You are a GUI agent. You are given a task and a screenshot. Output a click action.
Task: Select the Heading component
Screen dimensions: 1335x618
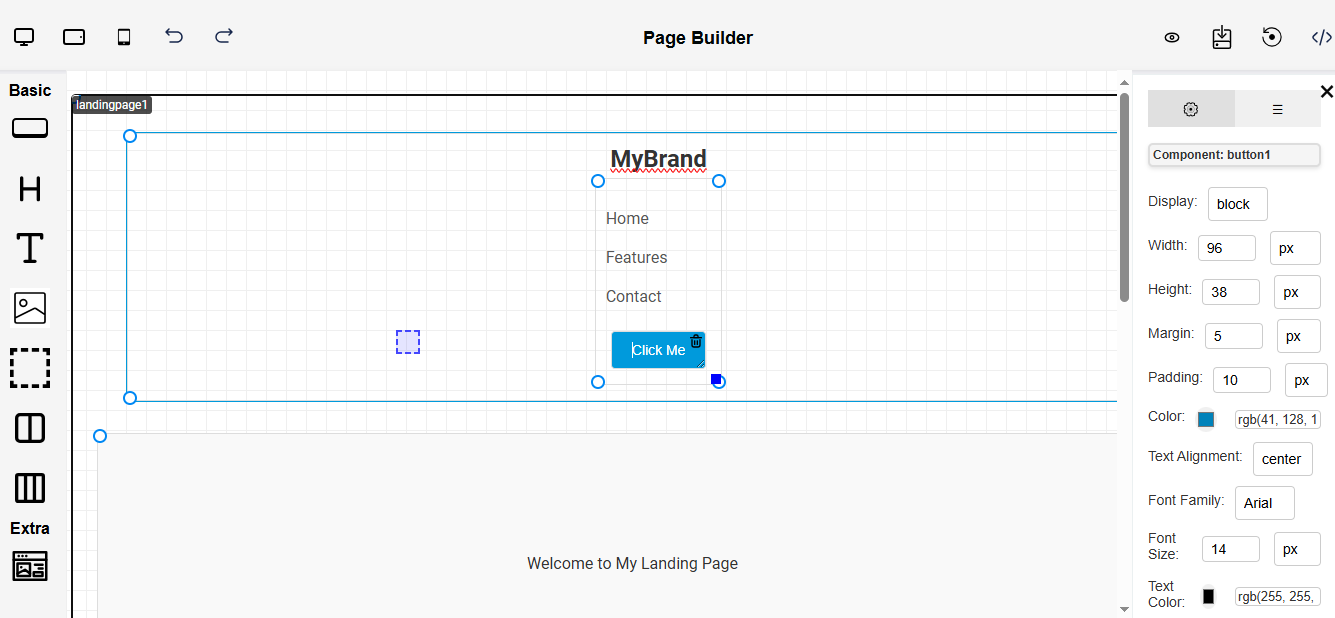[30, 188]
